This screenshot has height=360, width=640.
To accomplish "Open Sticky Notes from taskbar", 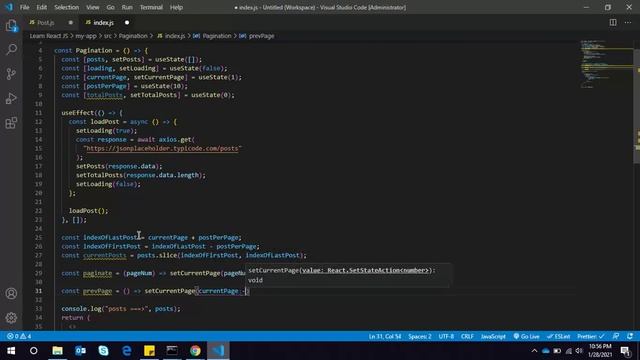I will point(149,351).
